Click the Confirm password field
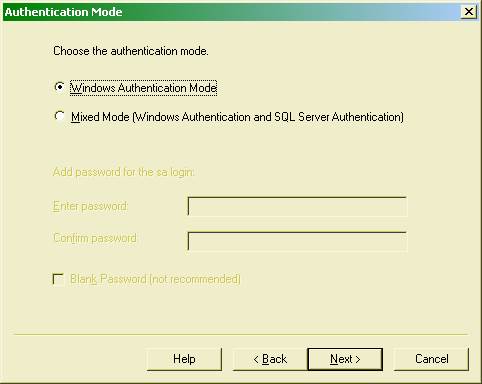 (x=297, y=241)
